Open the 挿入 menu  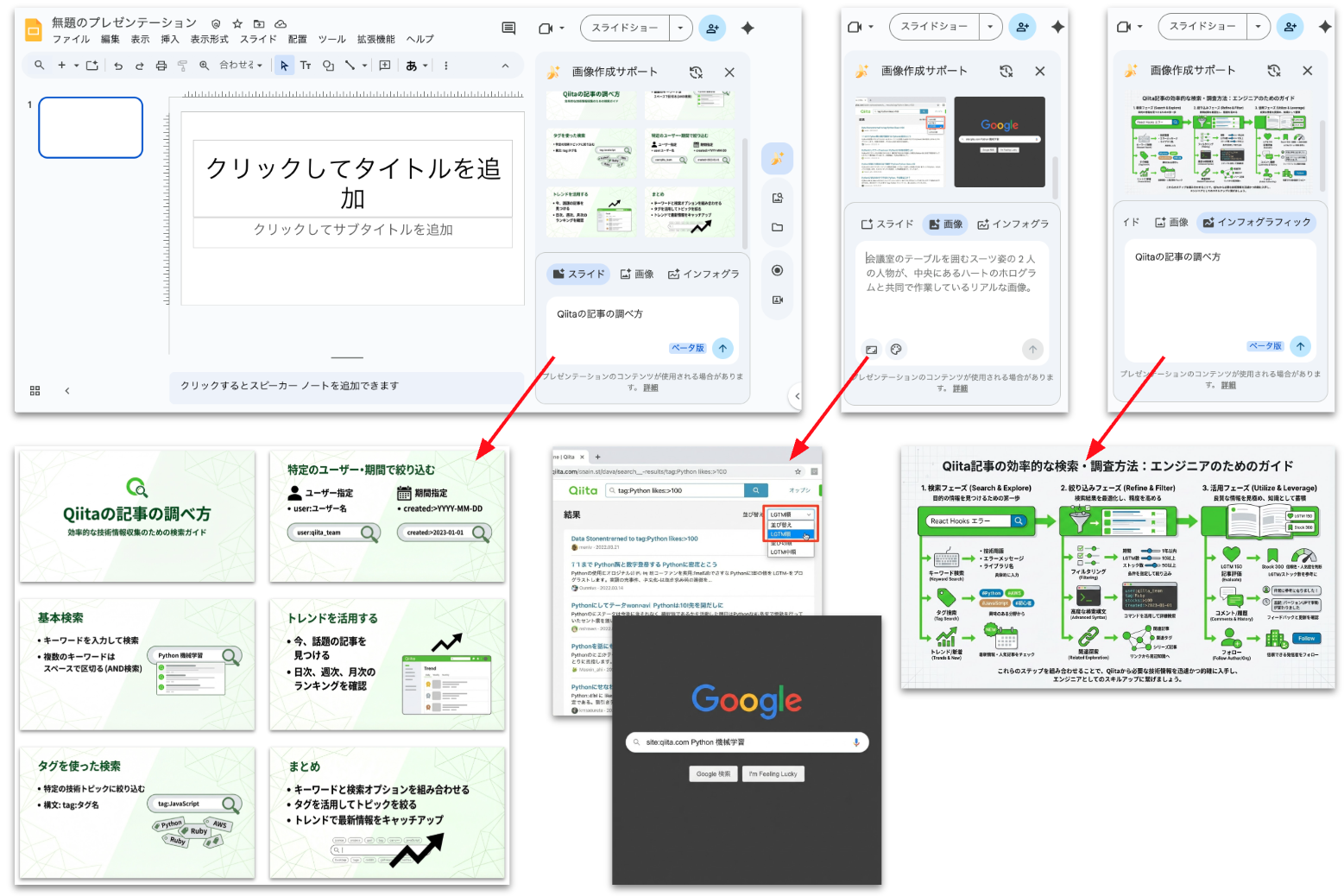click(x=170, y=39)
